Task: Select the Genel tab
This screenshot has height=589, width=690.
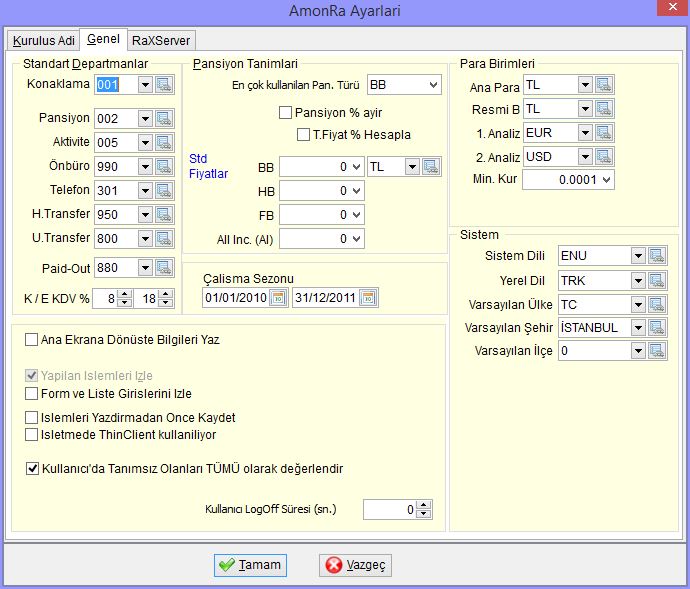Action: [103, 39]
